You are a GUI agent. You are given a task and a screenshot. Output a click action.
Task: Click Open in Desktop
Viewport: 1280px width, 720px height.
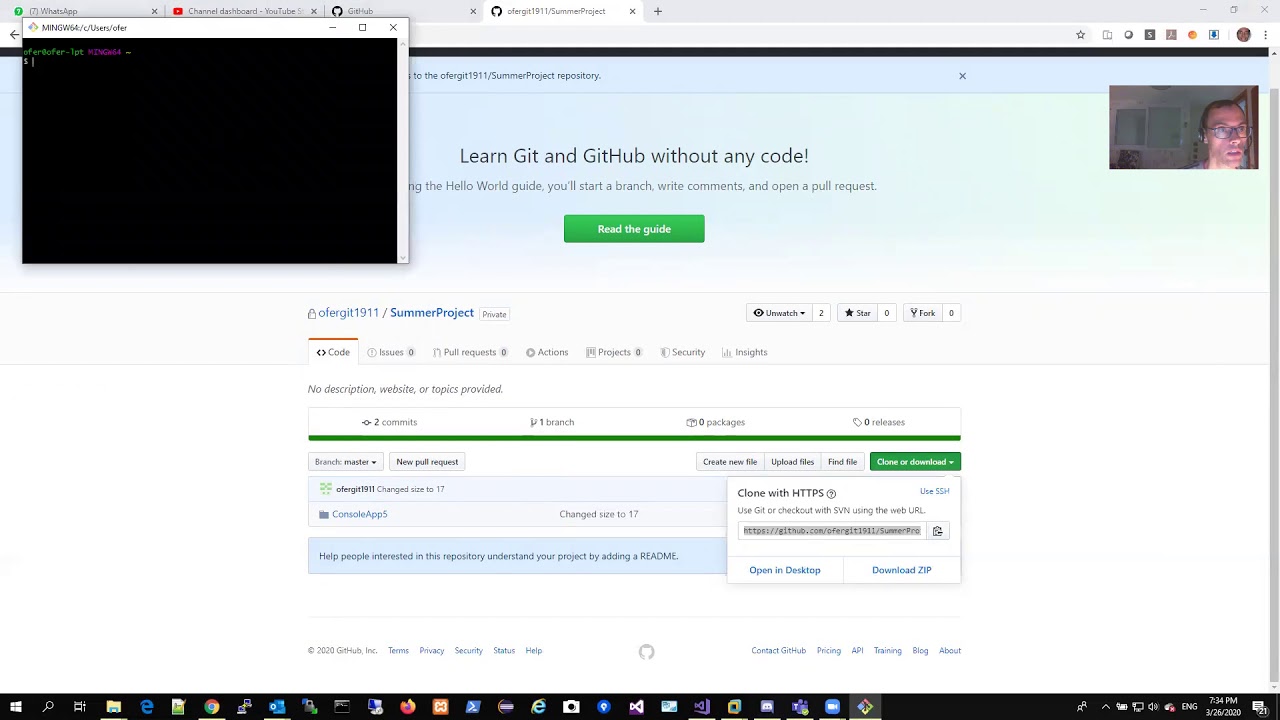[x=785, y=570]
